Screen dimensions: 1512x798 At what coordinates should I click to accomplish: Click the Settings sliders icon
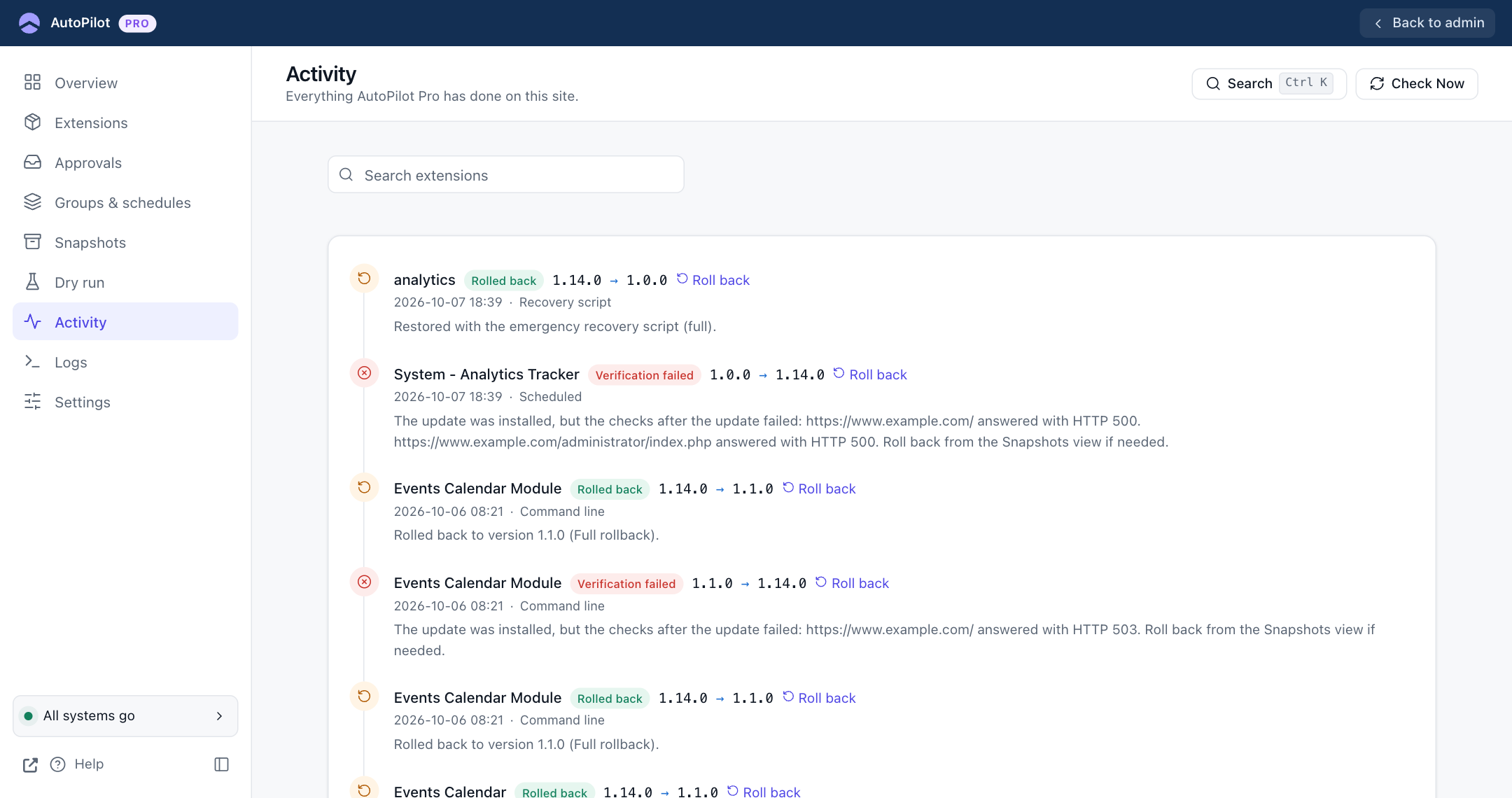(32, 402)
